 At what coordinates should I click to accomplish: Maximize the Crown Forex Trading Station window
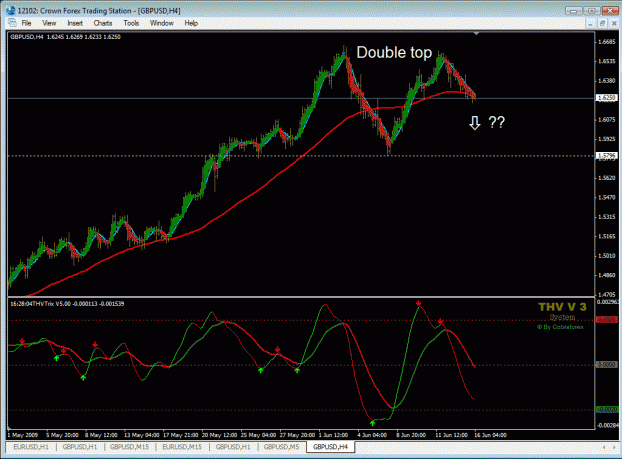(592, 11)
